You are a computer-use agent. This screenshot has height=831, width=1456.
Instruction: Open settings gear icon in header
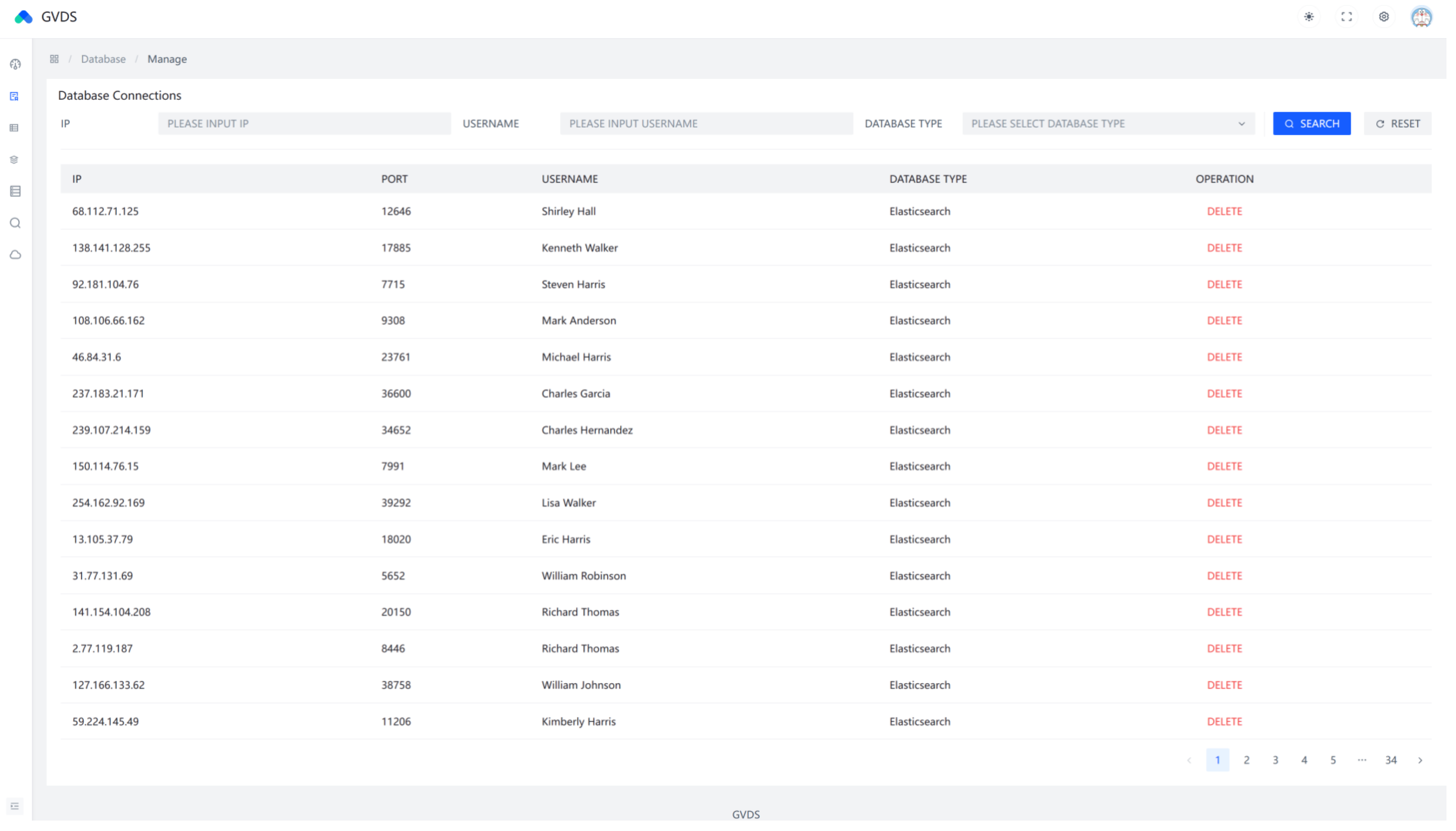tap(1383, 17)
